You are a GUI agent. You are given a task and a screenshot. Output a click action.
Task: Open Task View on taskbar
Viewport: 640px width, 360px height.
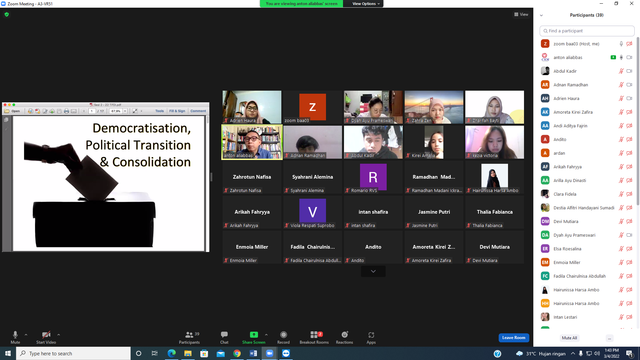(154, 353)
